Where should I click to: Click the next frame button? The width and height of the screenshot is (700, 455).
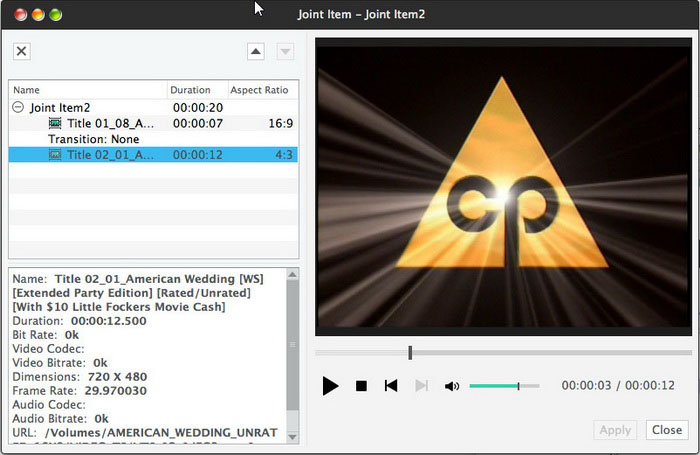[x=421, y=386]
